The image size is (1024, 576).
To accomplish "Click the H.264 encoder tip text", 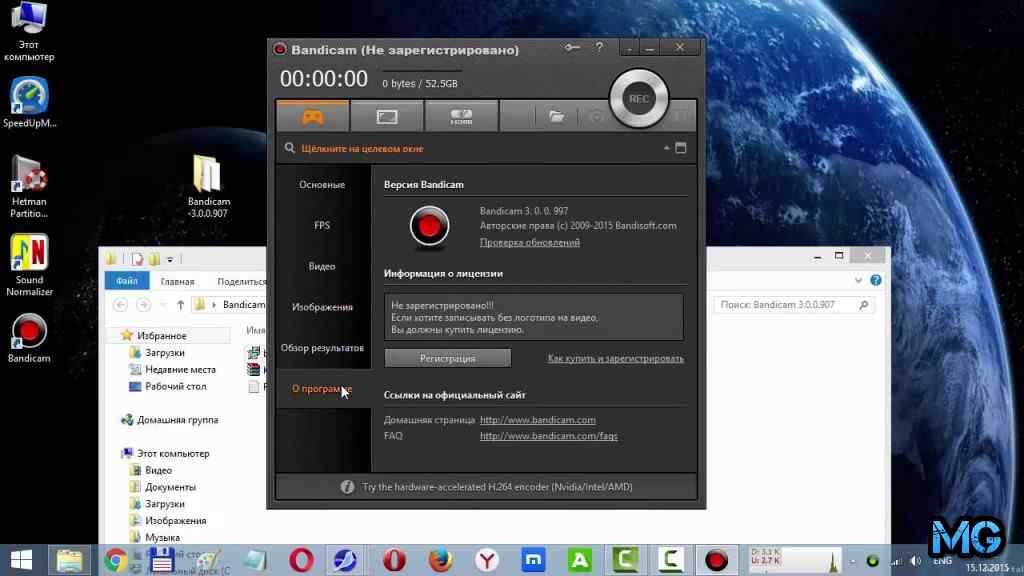I will point(497,487).
